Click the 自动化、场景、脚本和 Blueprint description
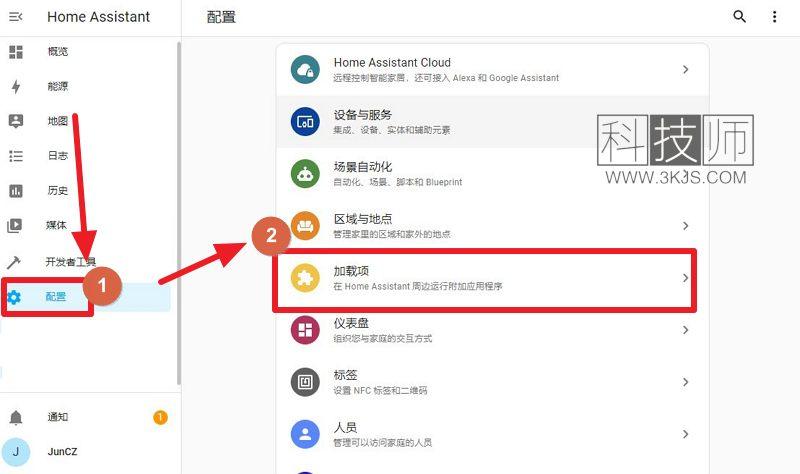 (x=397, y=182)
